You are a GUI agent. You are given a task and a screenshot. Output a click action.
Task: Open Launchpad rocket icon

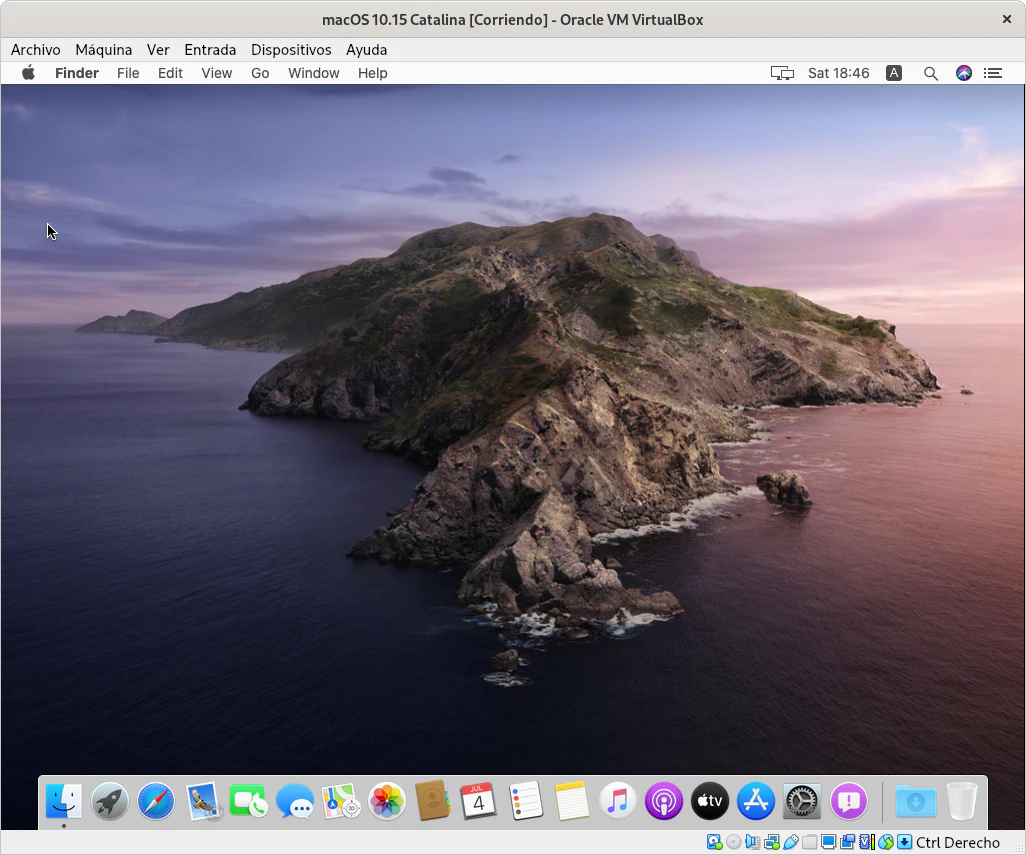110,801
